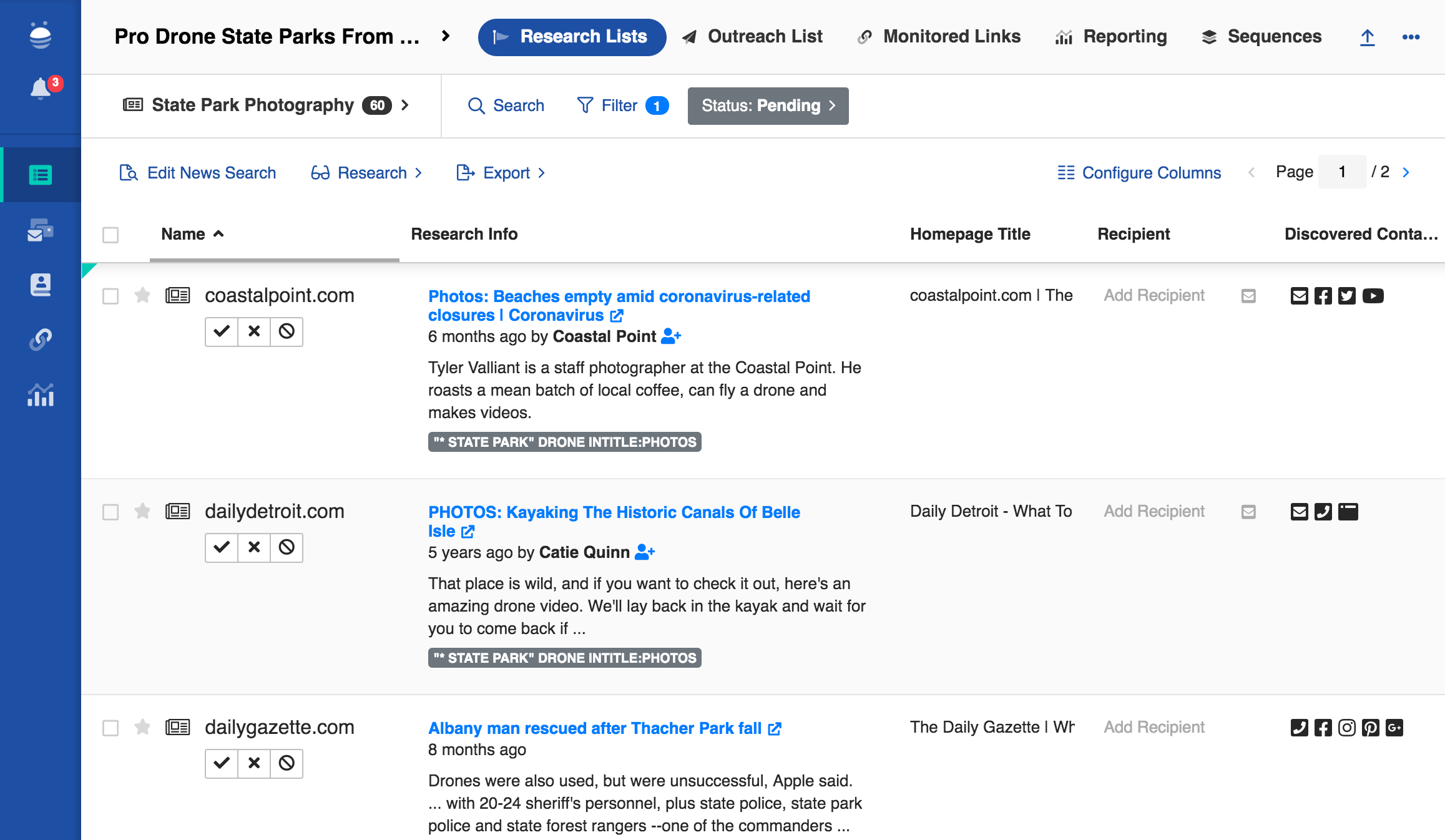The image size is (1445, 840).
Task: Blacklist dailygazette.com with block icon
Action: [x=287, y=763]
